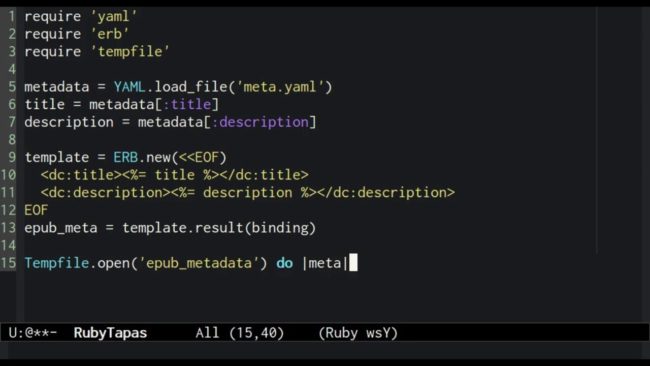Click the :title symbol on line 6
The height and width of the screenshot is (366, 650).
click(187, 104)
